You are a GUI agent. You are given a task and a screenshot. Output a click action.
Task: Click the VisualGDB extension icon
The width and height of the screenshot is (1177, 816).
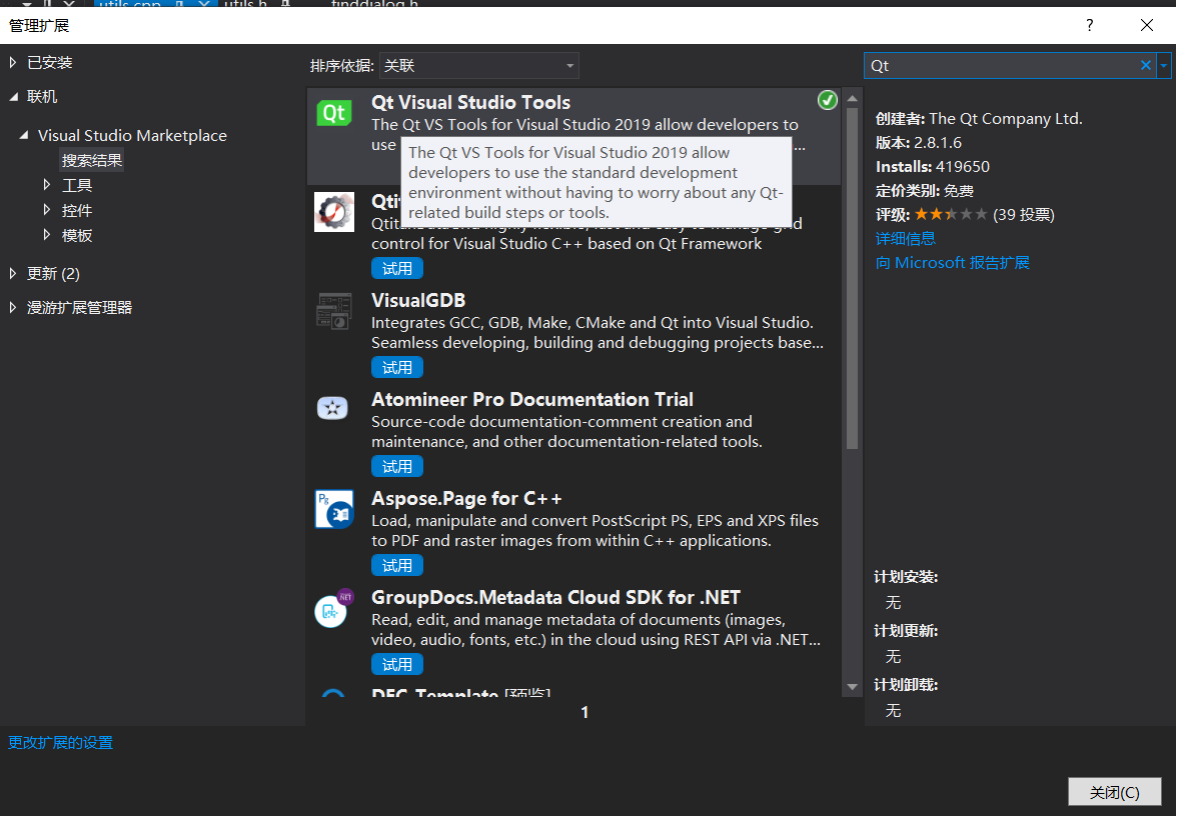tap(334, 311)
